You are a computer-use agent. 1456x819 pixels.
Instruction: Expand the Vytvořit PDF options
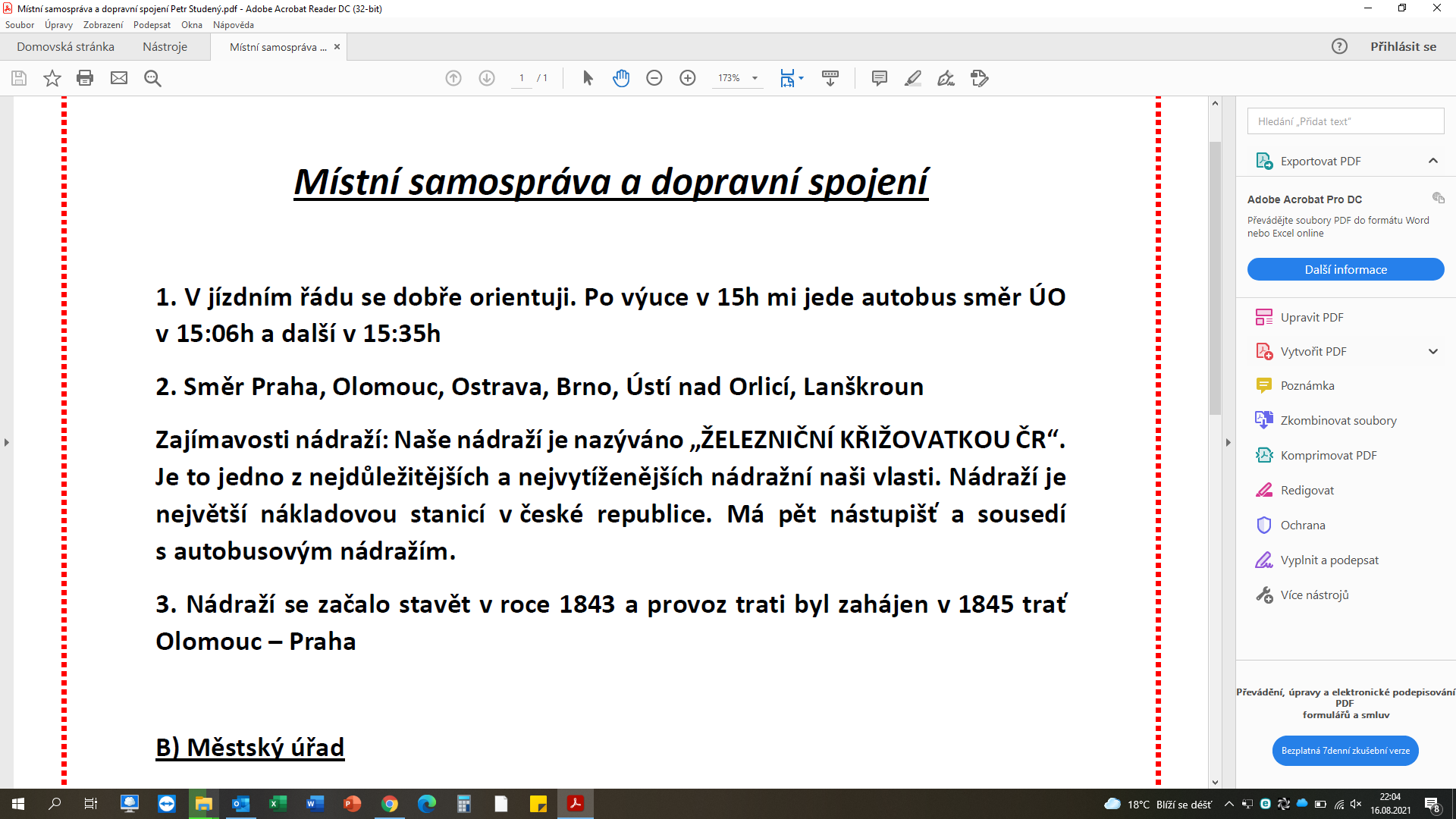[x=1432, y=351]
